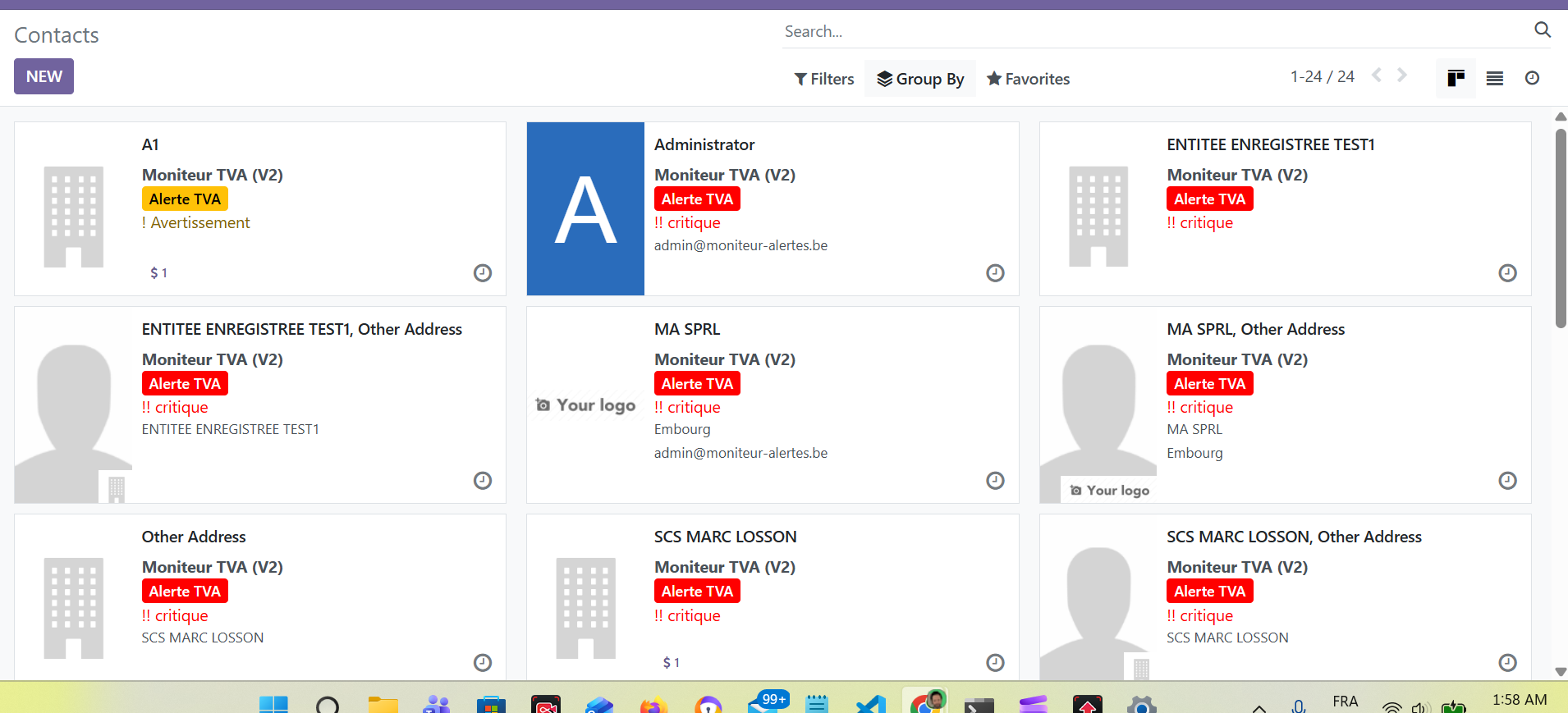Open activity clock on A1 card
This screenshot has height=713, width=1568.
click(483, 273)
